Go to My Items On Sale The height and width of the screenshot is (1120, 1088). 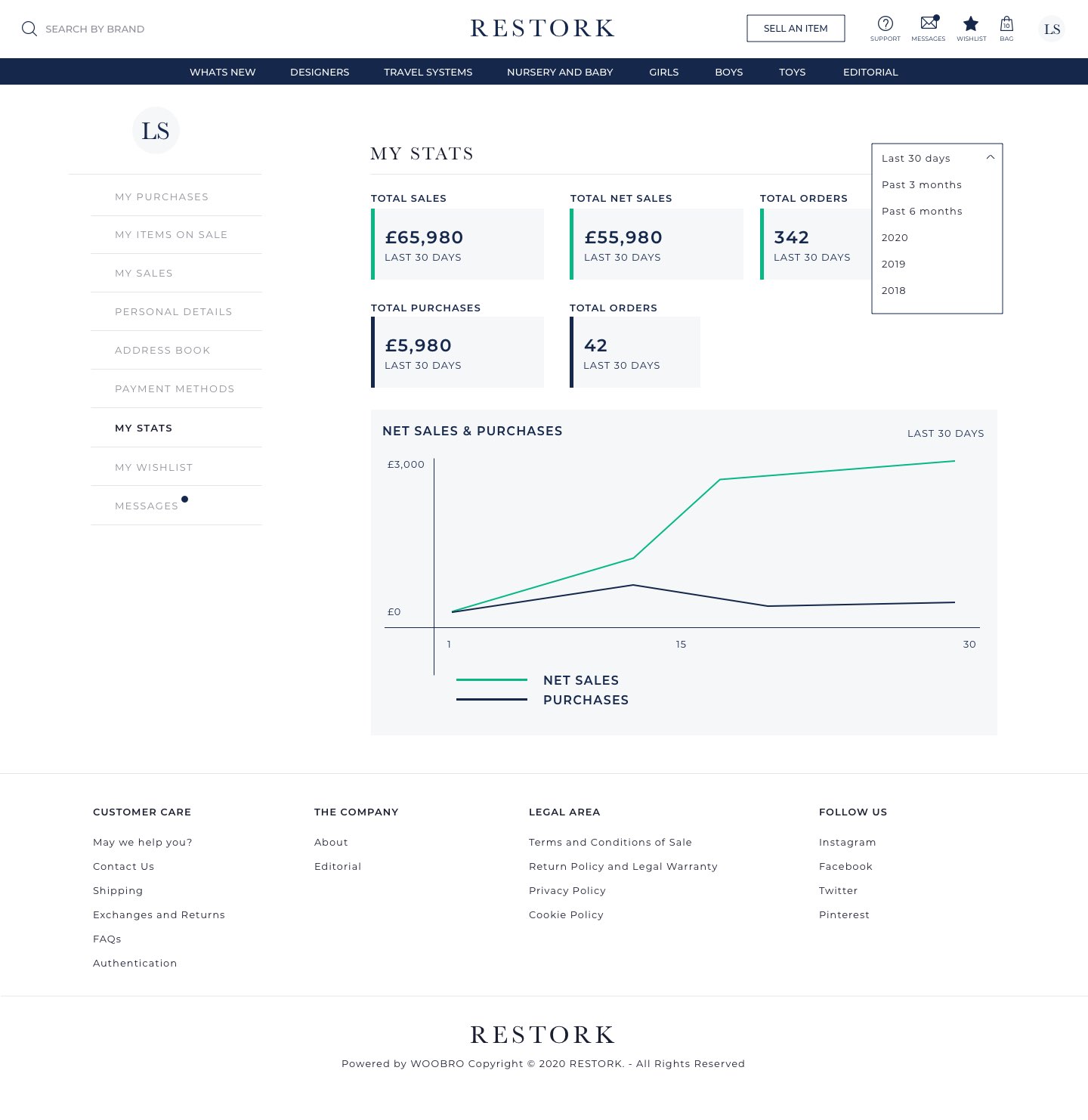coord(172,234)
